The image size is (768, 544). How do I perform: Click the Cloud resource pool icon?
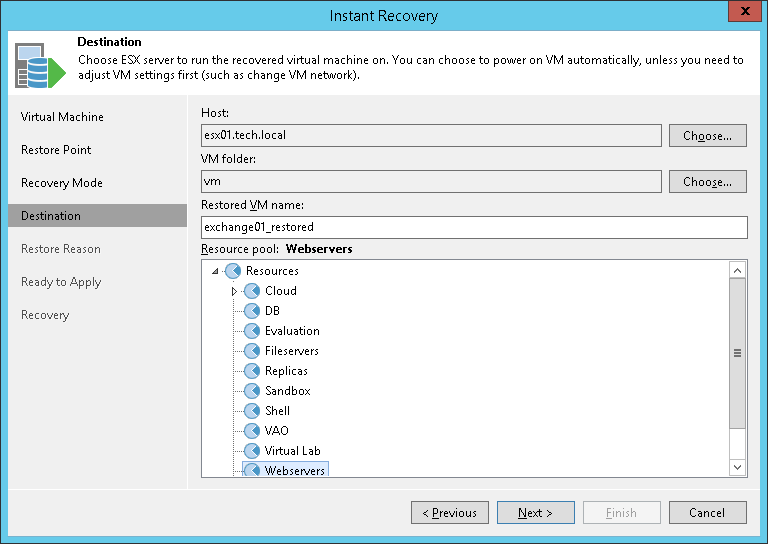(x=252, y=291)
